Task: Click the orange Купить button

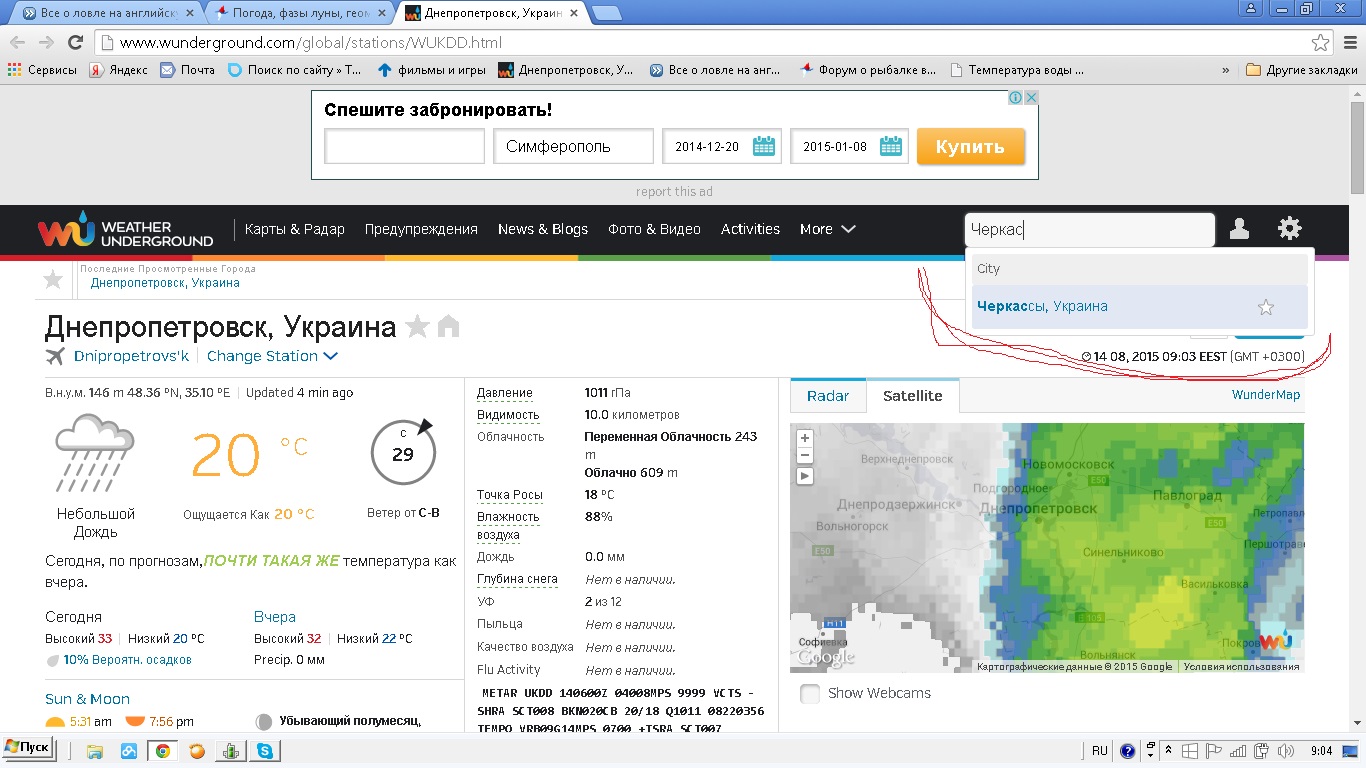Action: tap(970, 146)
